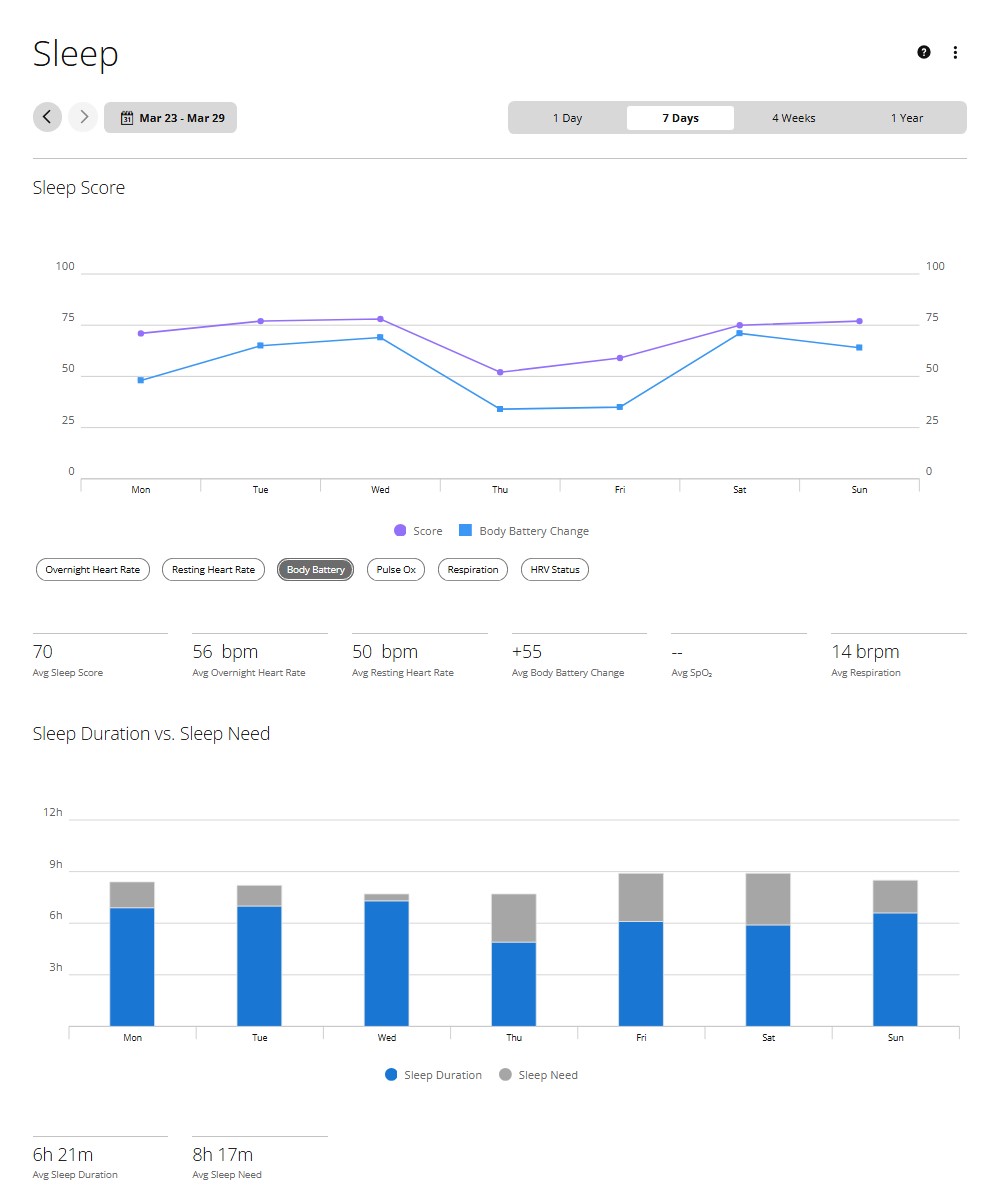Viewport: 990px width, 1193px height.
Task: Go to previous week with left arrow
Action: [47, 117]
